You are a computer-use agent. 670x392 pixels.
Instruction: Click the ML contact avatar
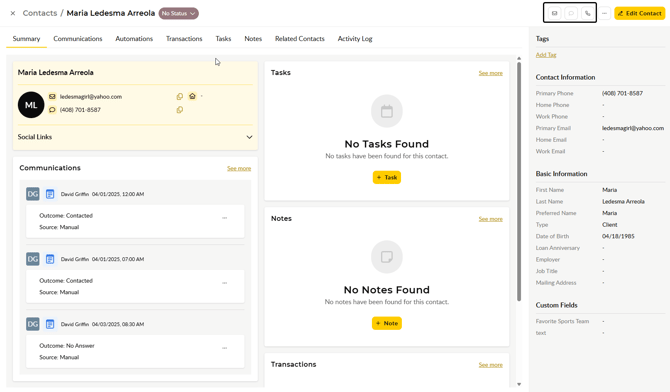click(31, 105)
